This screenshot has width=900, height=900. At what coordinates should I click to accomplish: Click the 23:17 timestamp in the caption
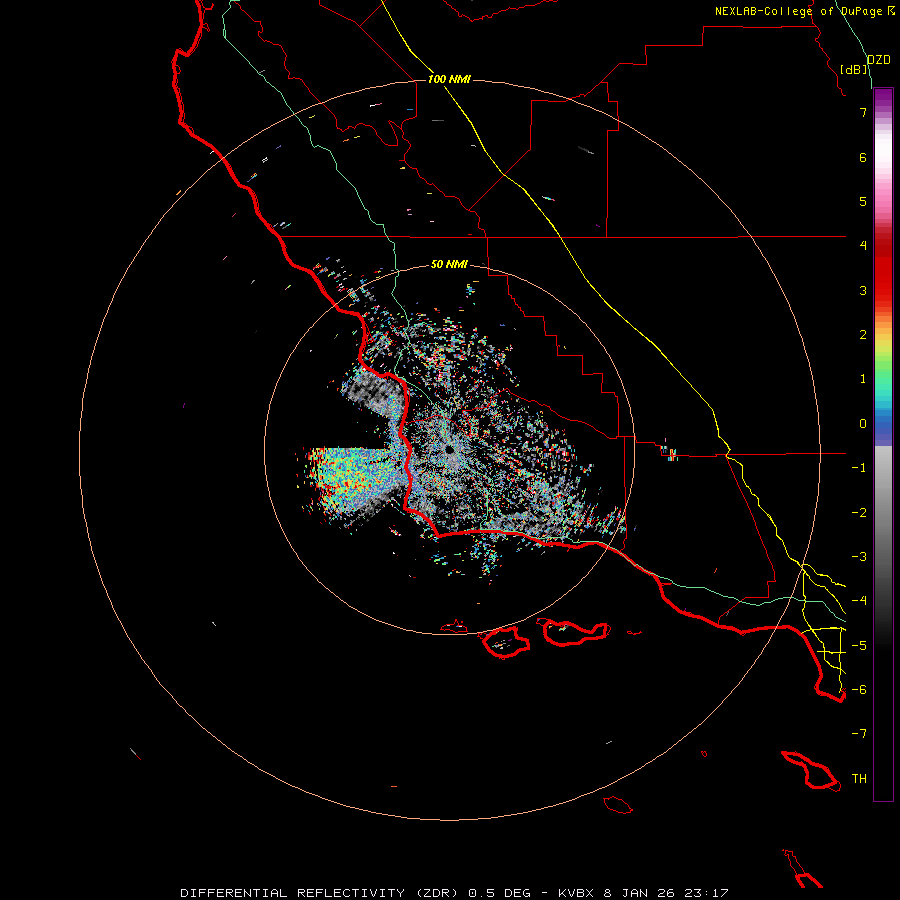click(709, 893)
